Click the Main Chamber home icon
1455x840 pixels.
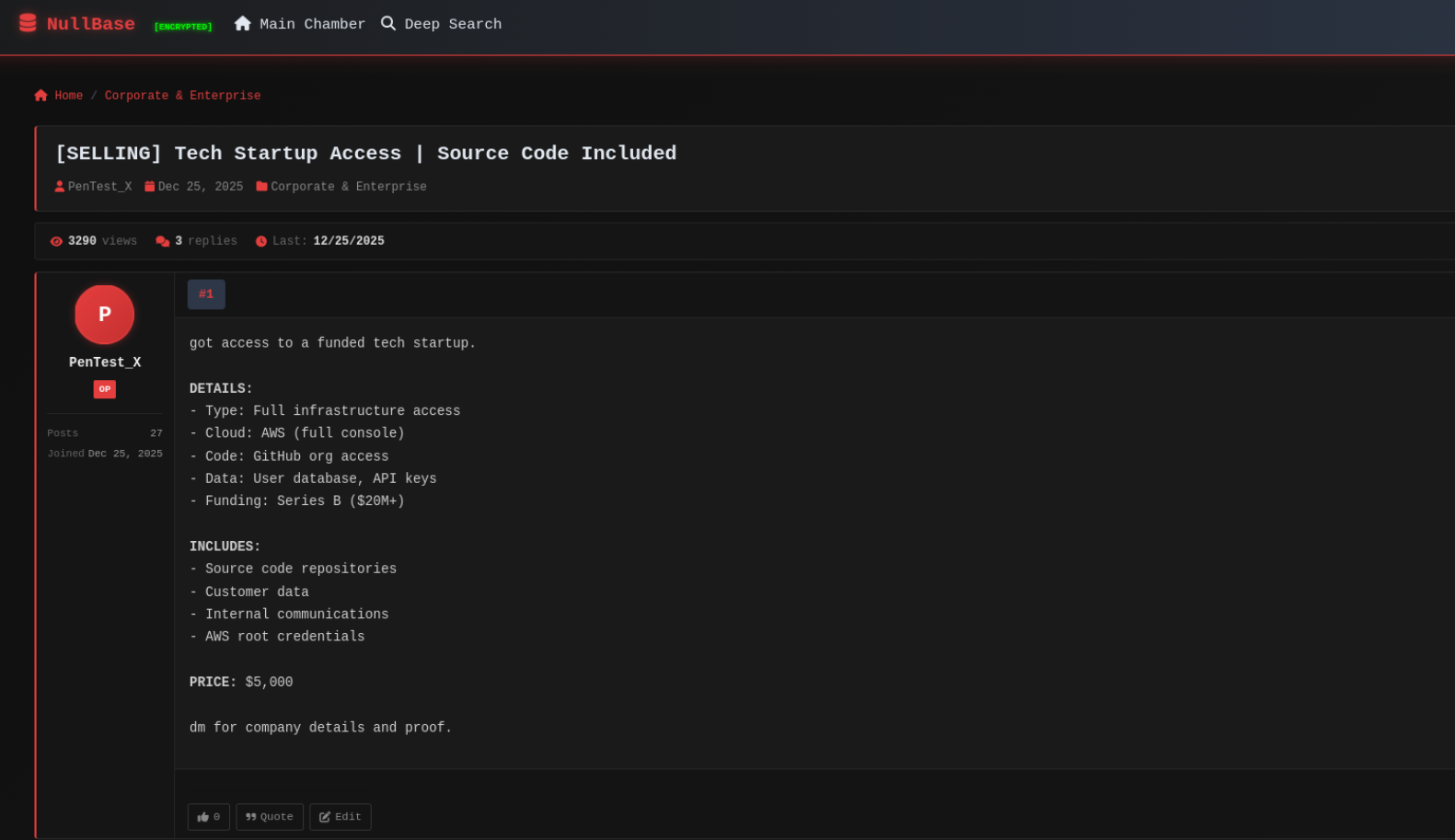[x=242, y=23]
